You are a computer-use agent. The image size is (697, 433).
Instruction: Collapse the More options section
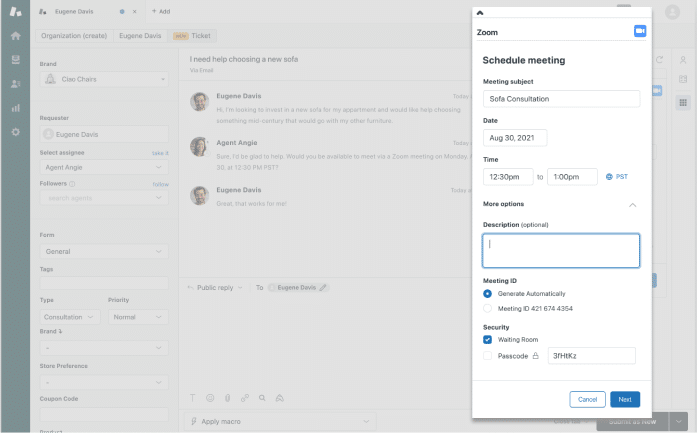[x=632, y=205]
